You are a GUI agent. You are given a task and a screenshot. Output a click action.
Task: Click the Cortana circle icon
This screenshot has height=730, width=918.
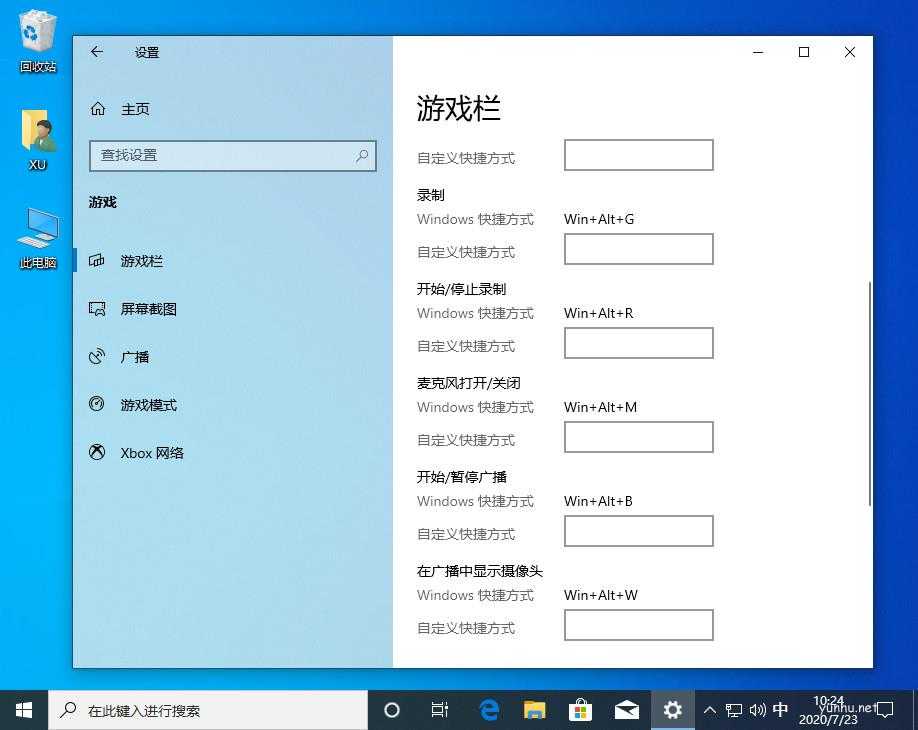pos(392,709)
